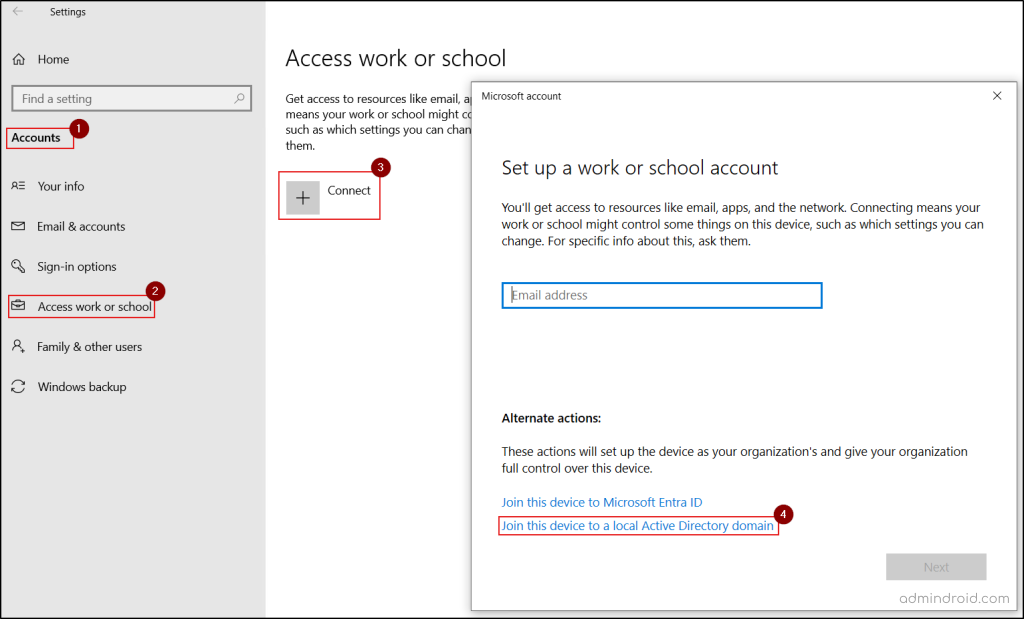Image resolution: width=1024 pixels, height=619 pixels.
Task: Click the Family & other users people icon
Action: point(19,346)
